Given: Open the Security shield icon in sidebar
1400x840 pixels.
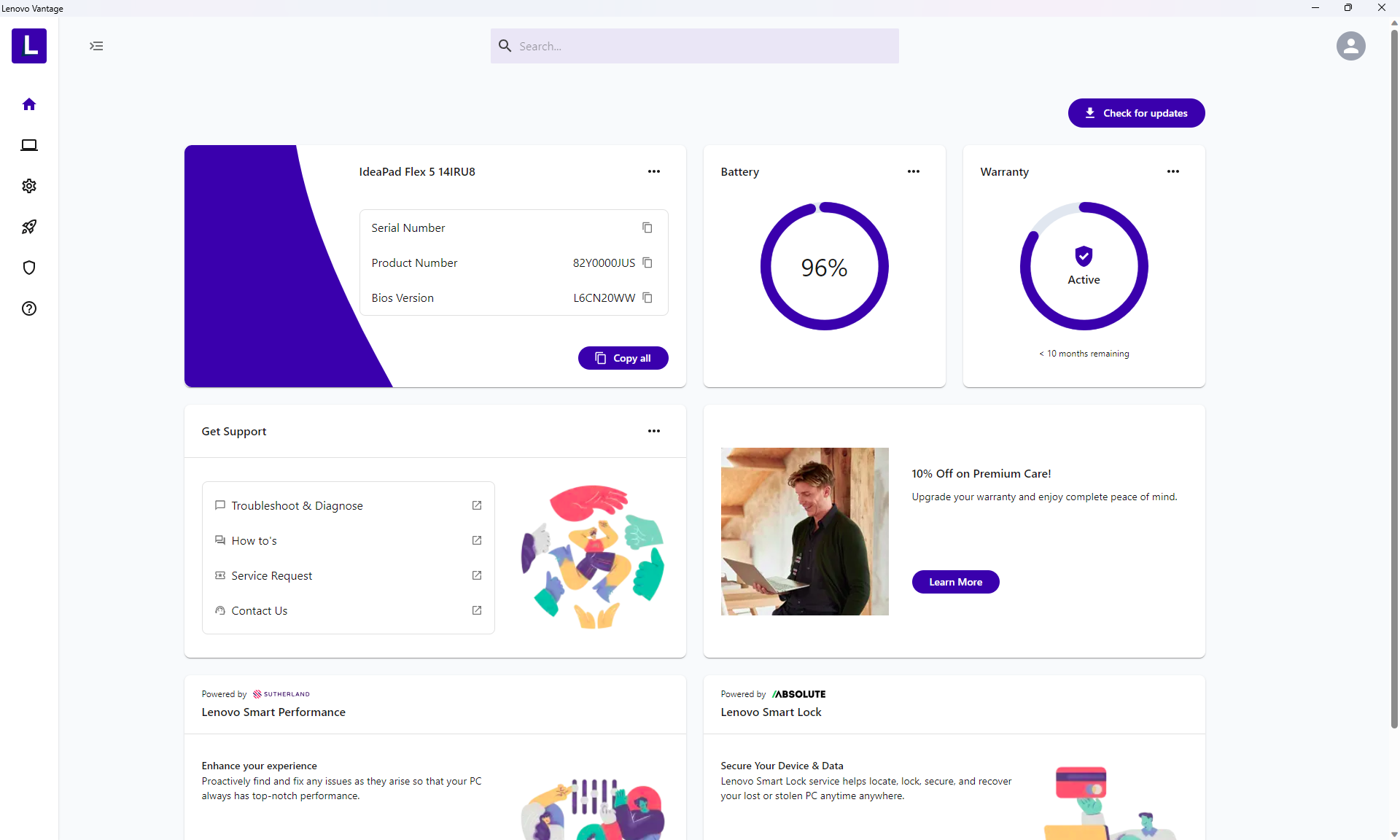Looking at the screenshot, I should [29, 268].
